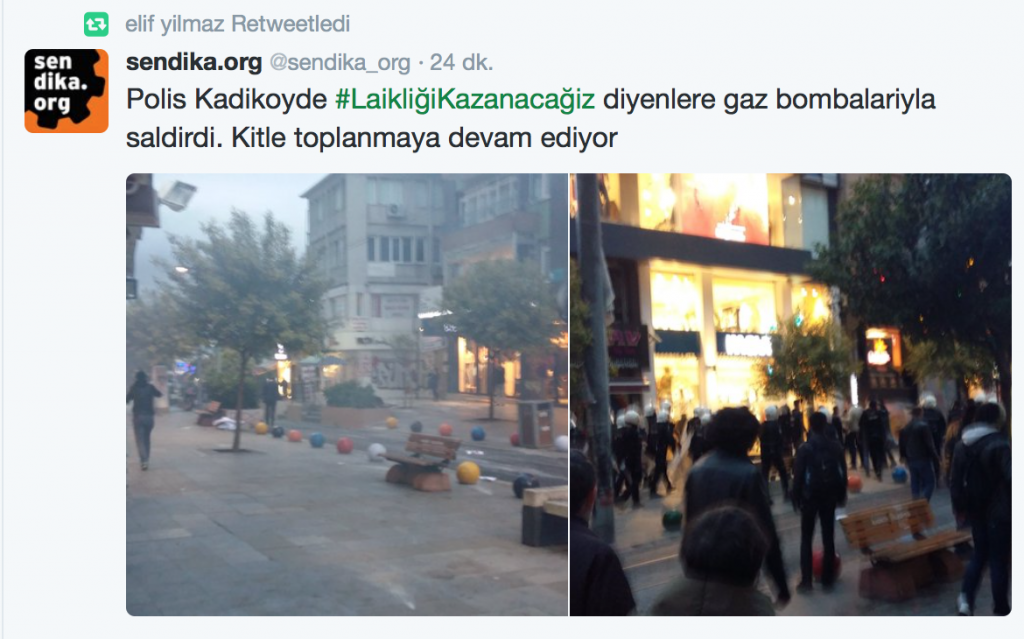Click the yellow ball in left photo
Image resolution: width=1024 pixels, height=639 pixels.
pyautogui.click(x=468, y=472)
